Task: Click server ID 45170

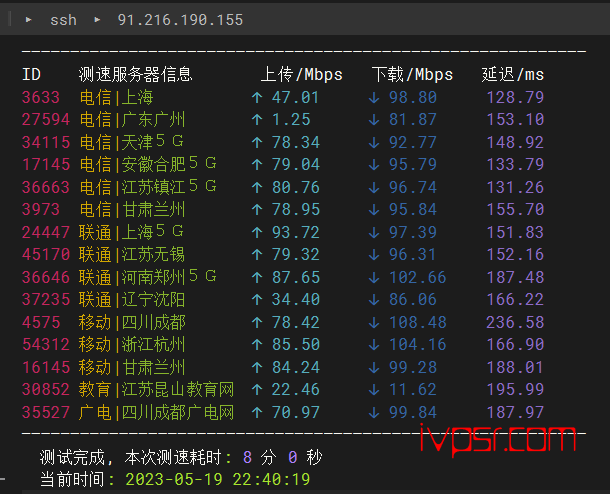Action: click(46, 255)
